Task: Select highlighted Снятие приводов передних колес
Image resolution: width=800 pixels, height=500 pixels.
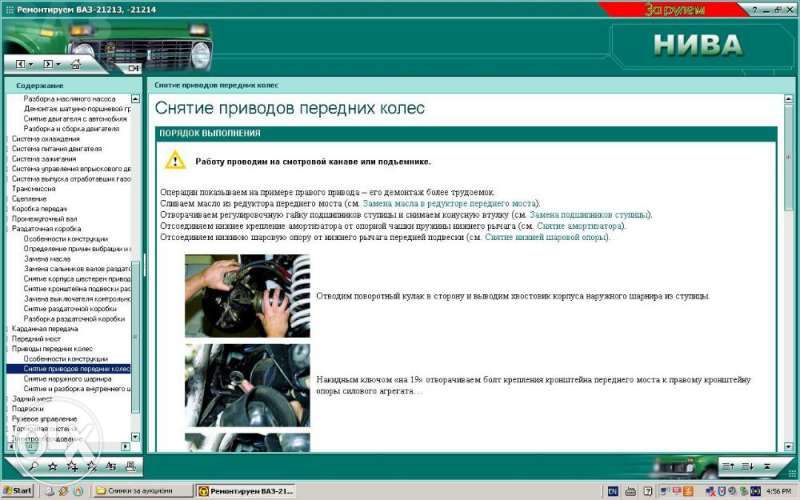Action: [x=68, y=368]
